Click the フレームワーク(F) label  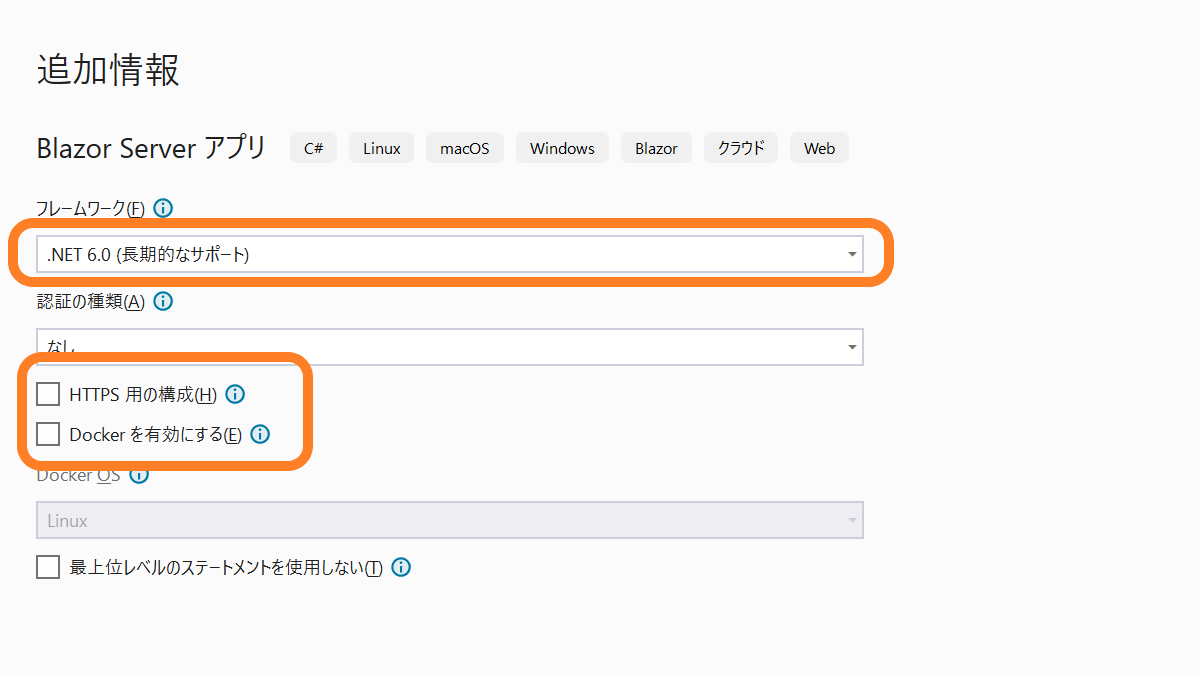[91, 208]
